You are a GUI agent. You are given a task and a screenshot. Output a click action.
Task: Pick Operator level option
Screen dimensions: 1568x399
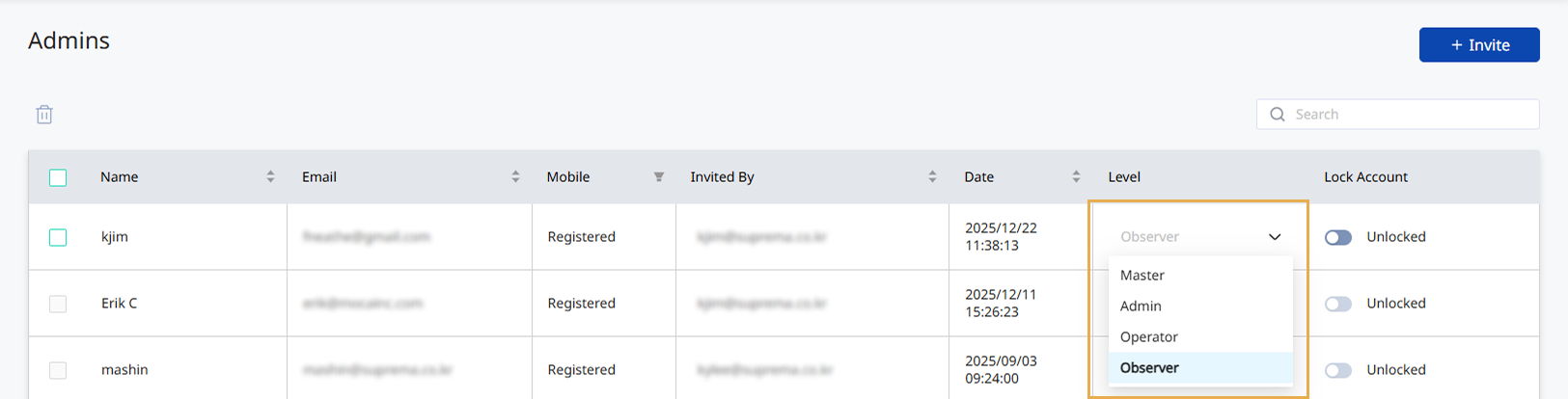[x=1149, y=337]
